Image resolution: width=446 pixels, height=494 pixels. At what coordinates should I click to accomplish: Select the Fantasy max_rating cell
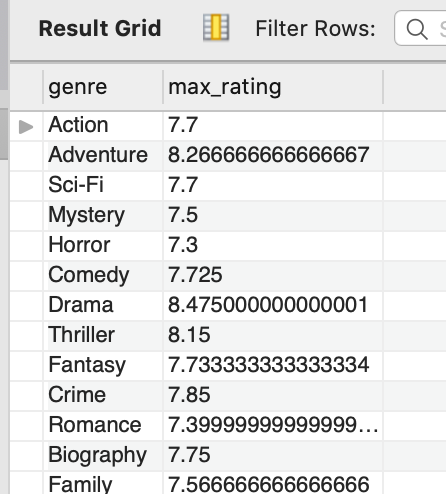(273, 365)
